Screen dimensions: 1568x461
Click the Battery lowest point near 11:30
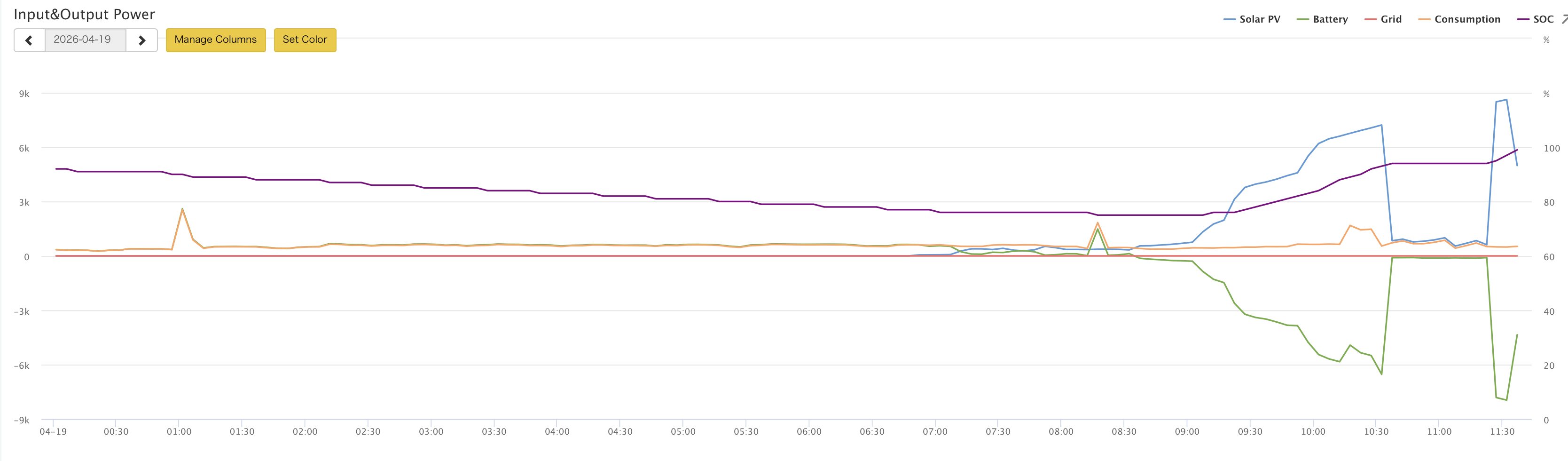(1506, 399)
